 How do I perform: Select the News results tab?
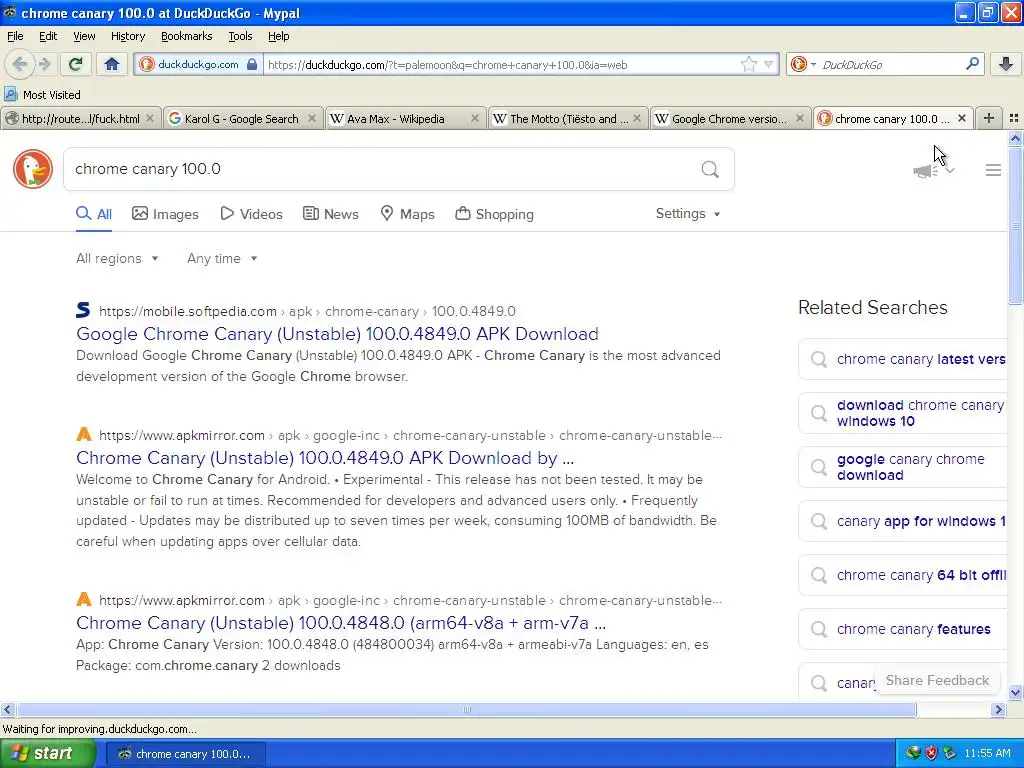pyautogui.click(x=330, y=214)
